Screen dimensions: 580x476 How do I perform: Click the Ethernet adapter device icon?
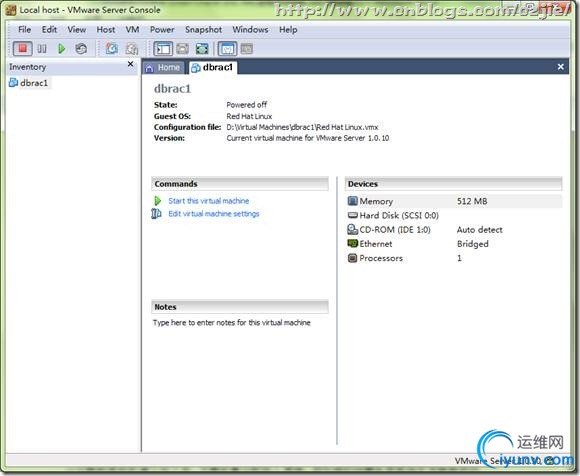pos(353,243)
